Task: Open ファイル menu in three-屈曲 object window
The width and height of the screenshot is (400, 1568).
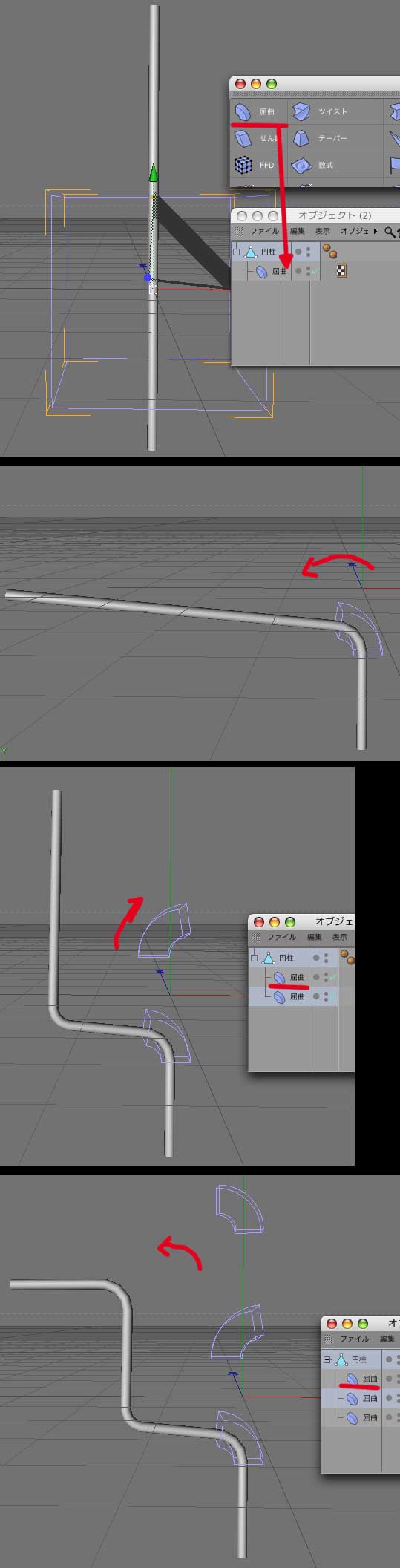Action: click(355, 1339)
